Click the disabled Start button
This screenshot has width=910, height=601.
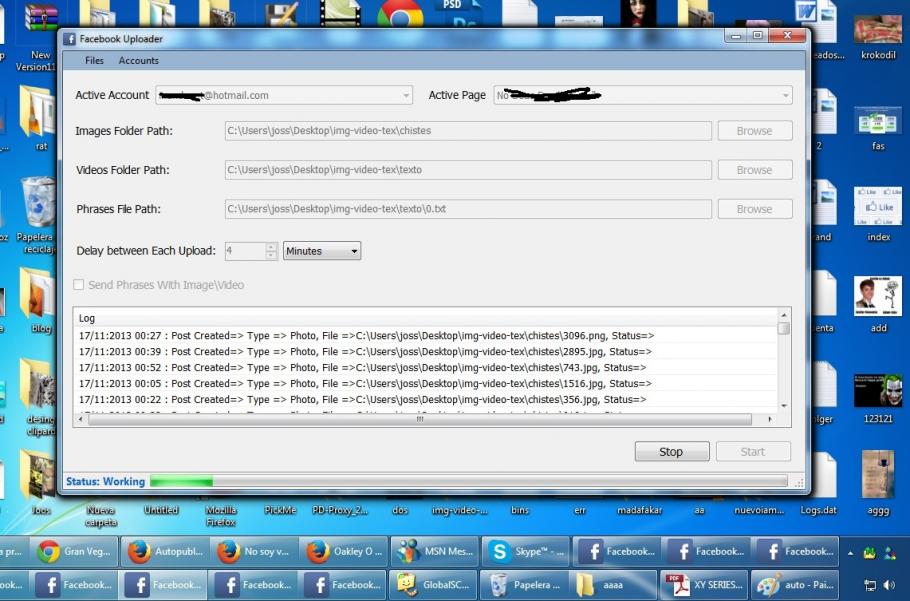(x=753, y=451)
